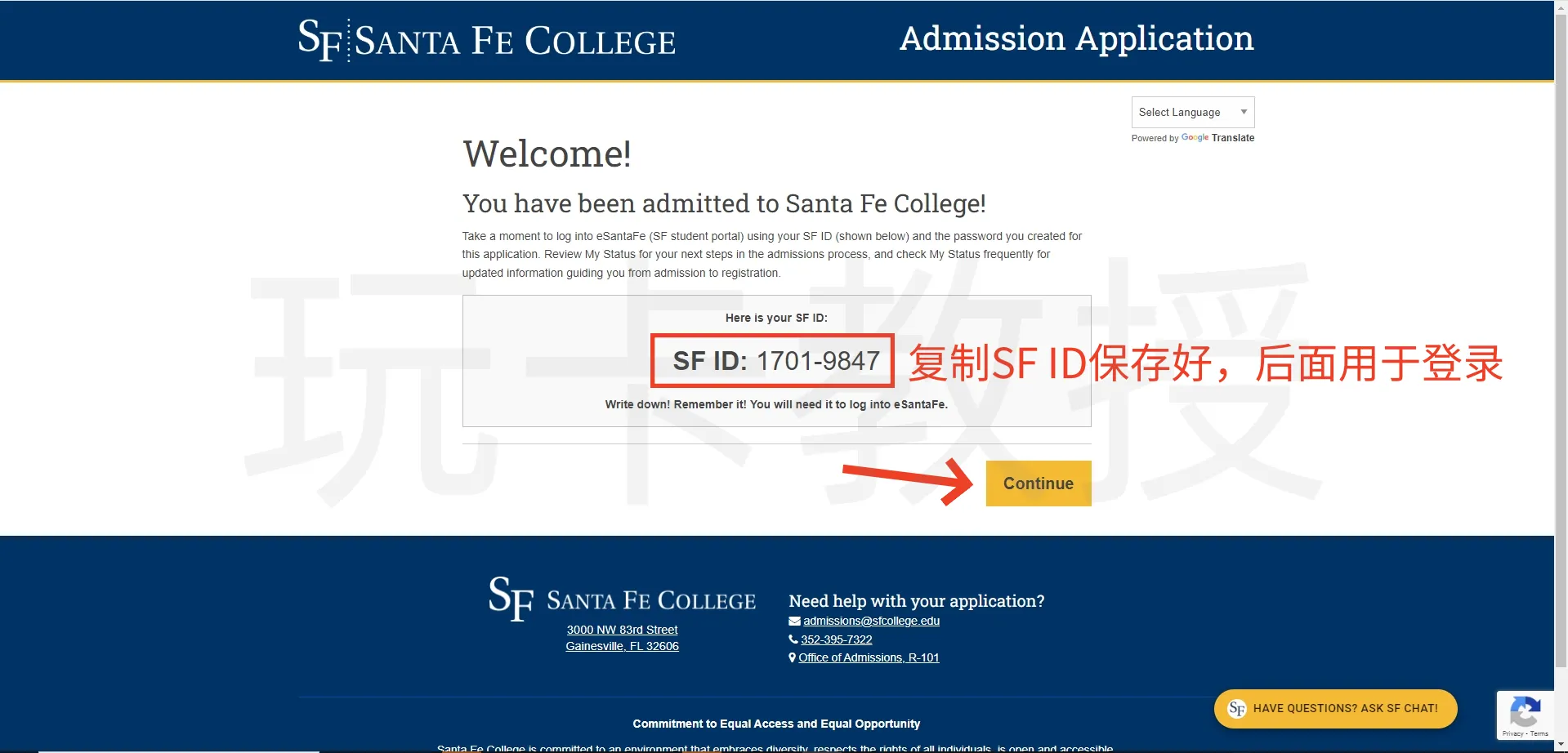This screenshot has width=1568, height=753.
Task: Click the phone icon beside 352-395-7322
Action: 793,639
